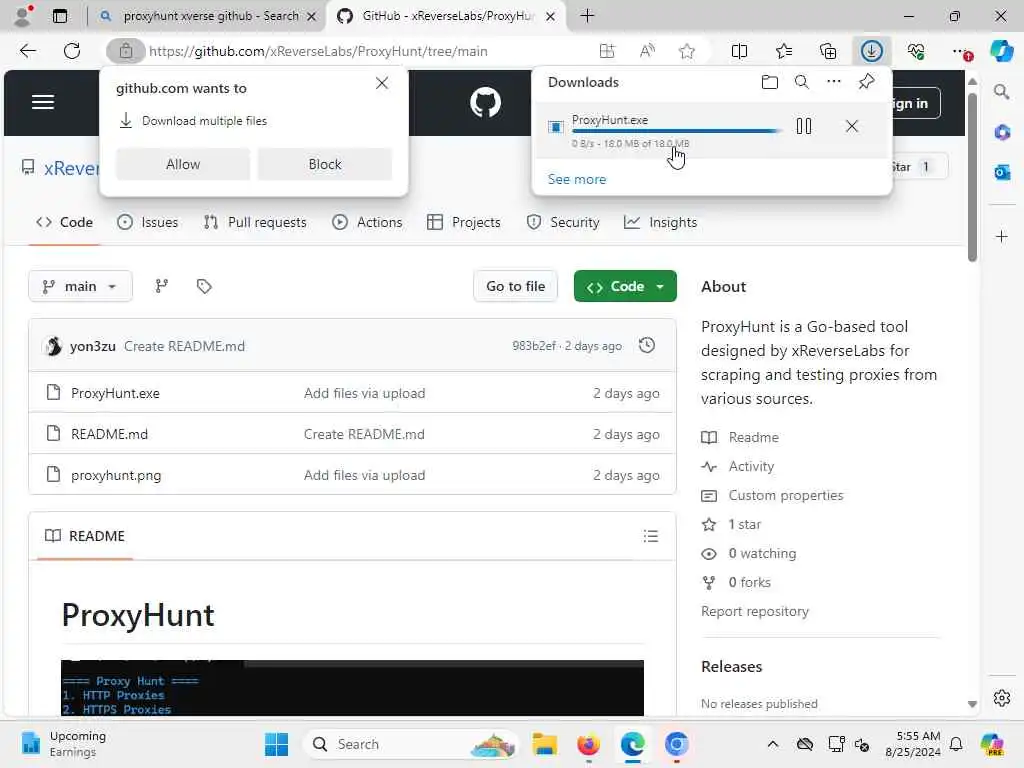Open Outlook sidebar icon
This screenshot has width=1024, height=768.
pos(1001,172)
